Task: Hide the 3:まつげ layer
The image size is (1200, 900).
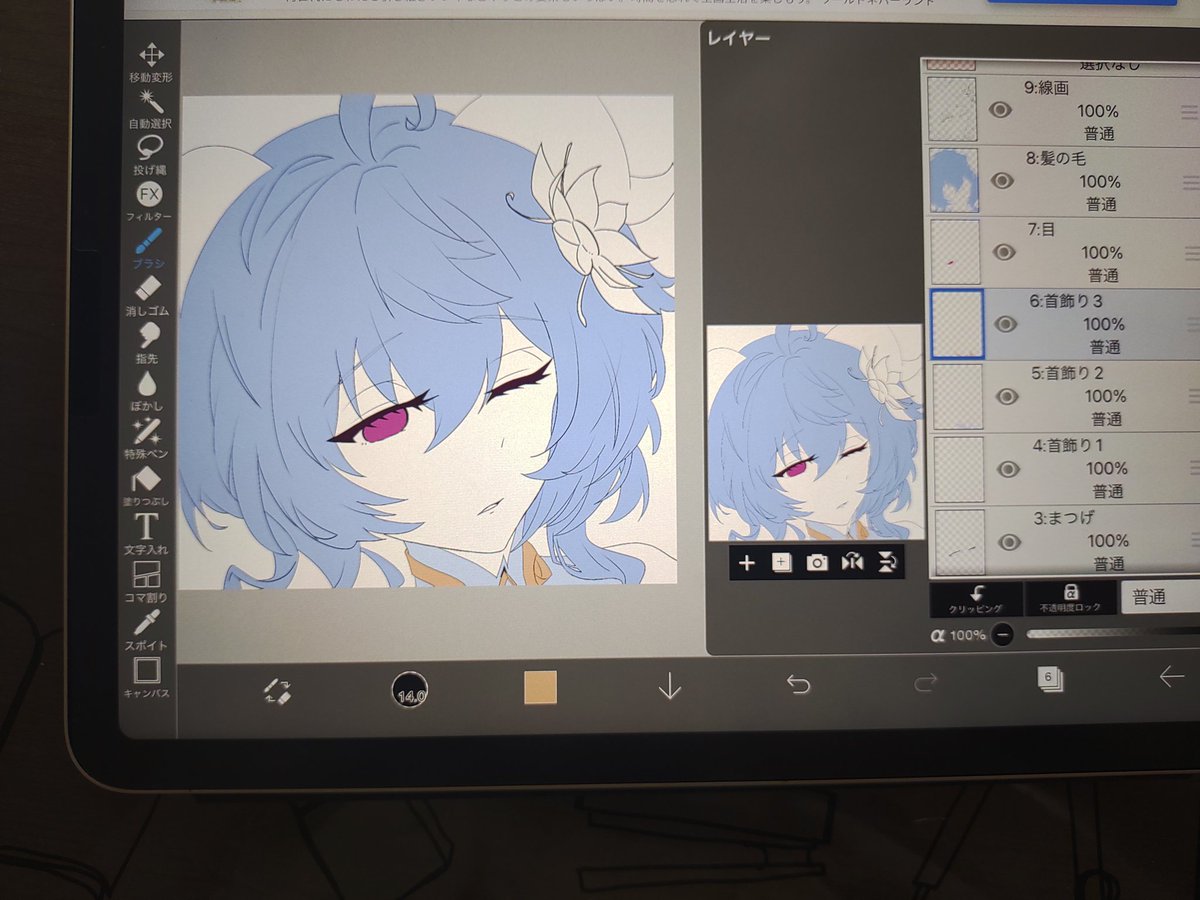Action: click(x=1010, y=542)
